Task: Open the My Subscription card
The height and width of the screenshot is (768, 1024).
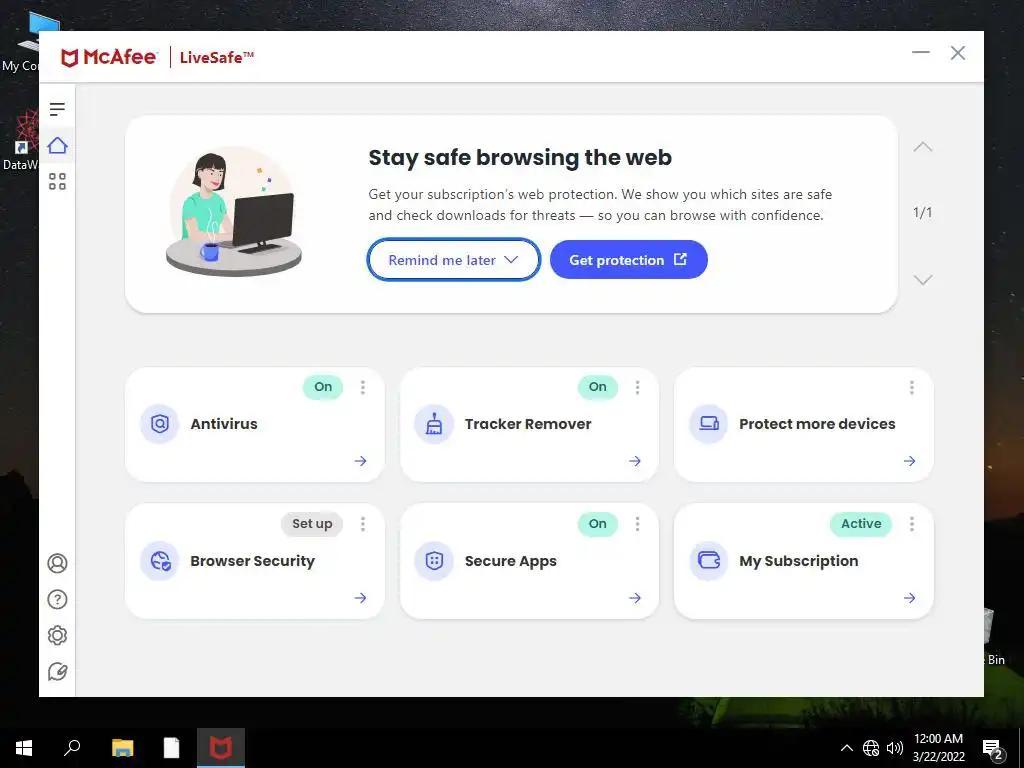Action: (x=804, y=562)
